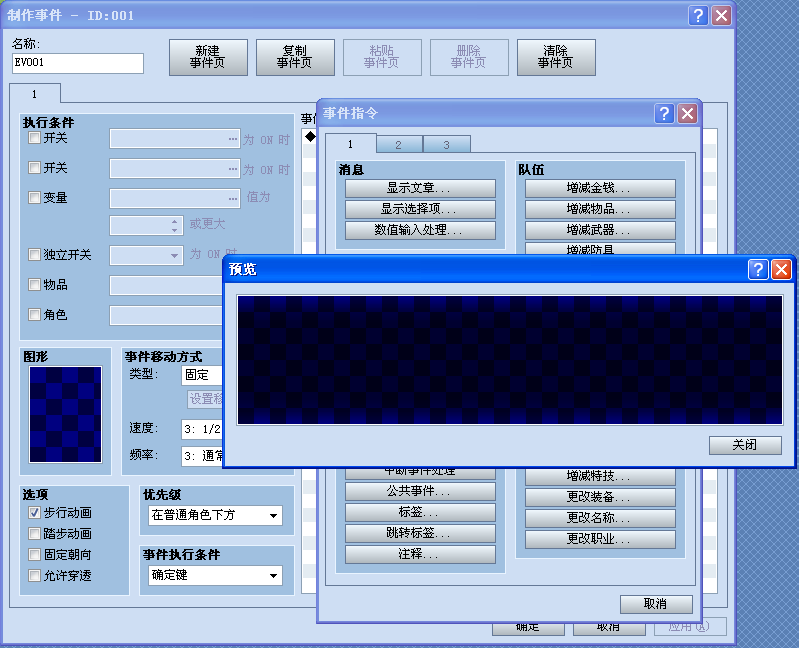Click 增减特技 command button
799x648 pixels.
(600, 476)
